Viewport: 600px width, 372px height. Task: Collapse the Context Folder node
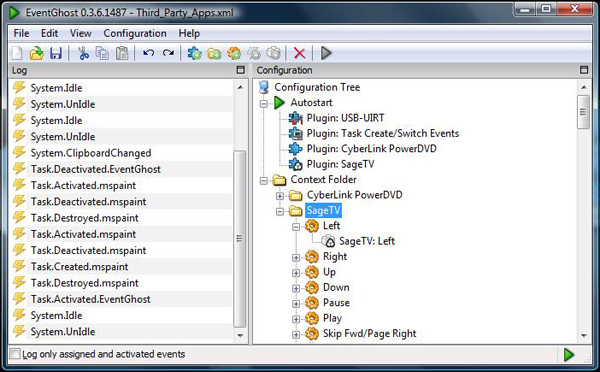264,181
